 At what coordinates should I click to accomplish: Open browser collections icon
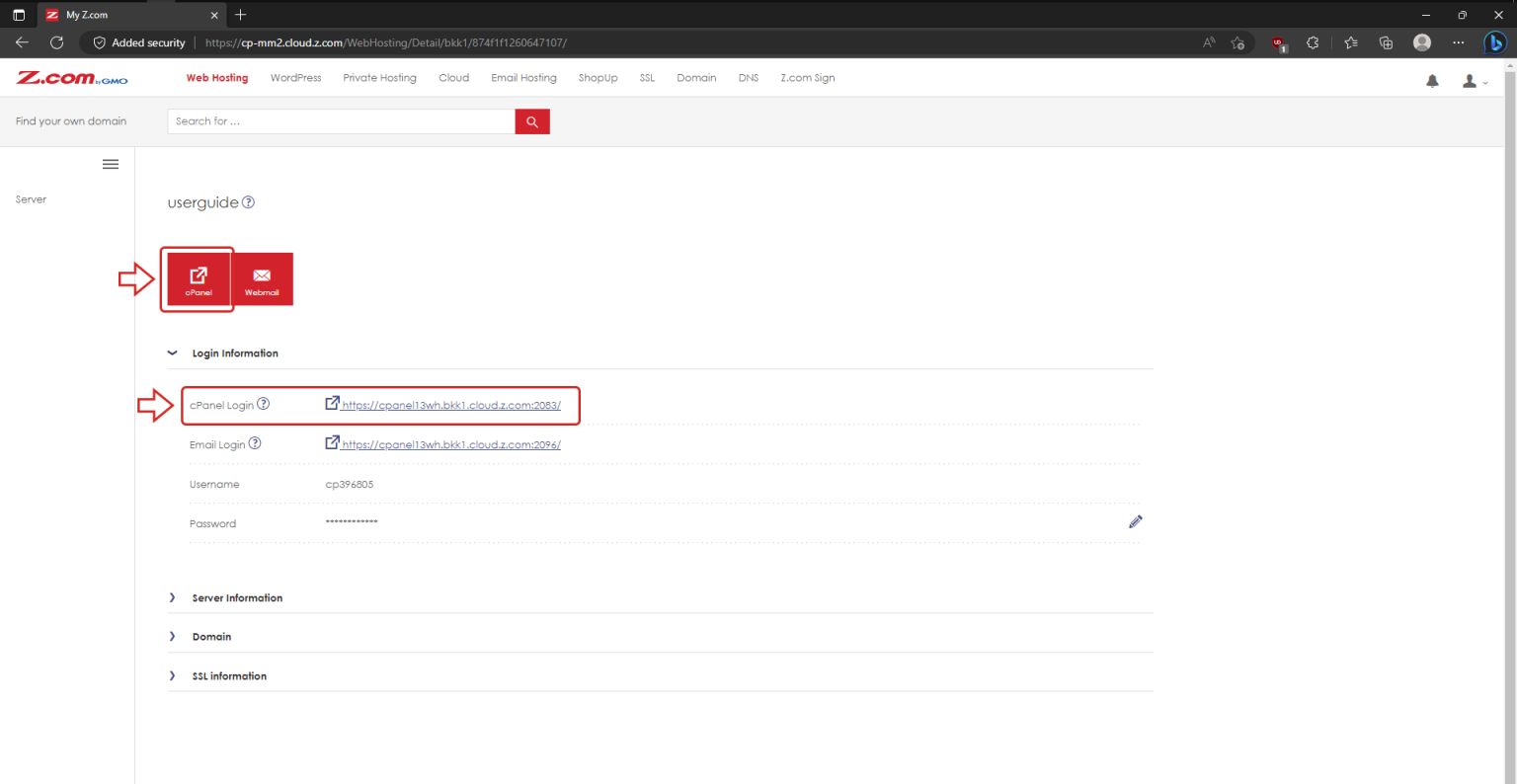tap(1386, 42)
